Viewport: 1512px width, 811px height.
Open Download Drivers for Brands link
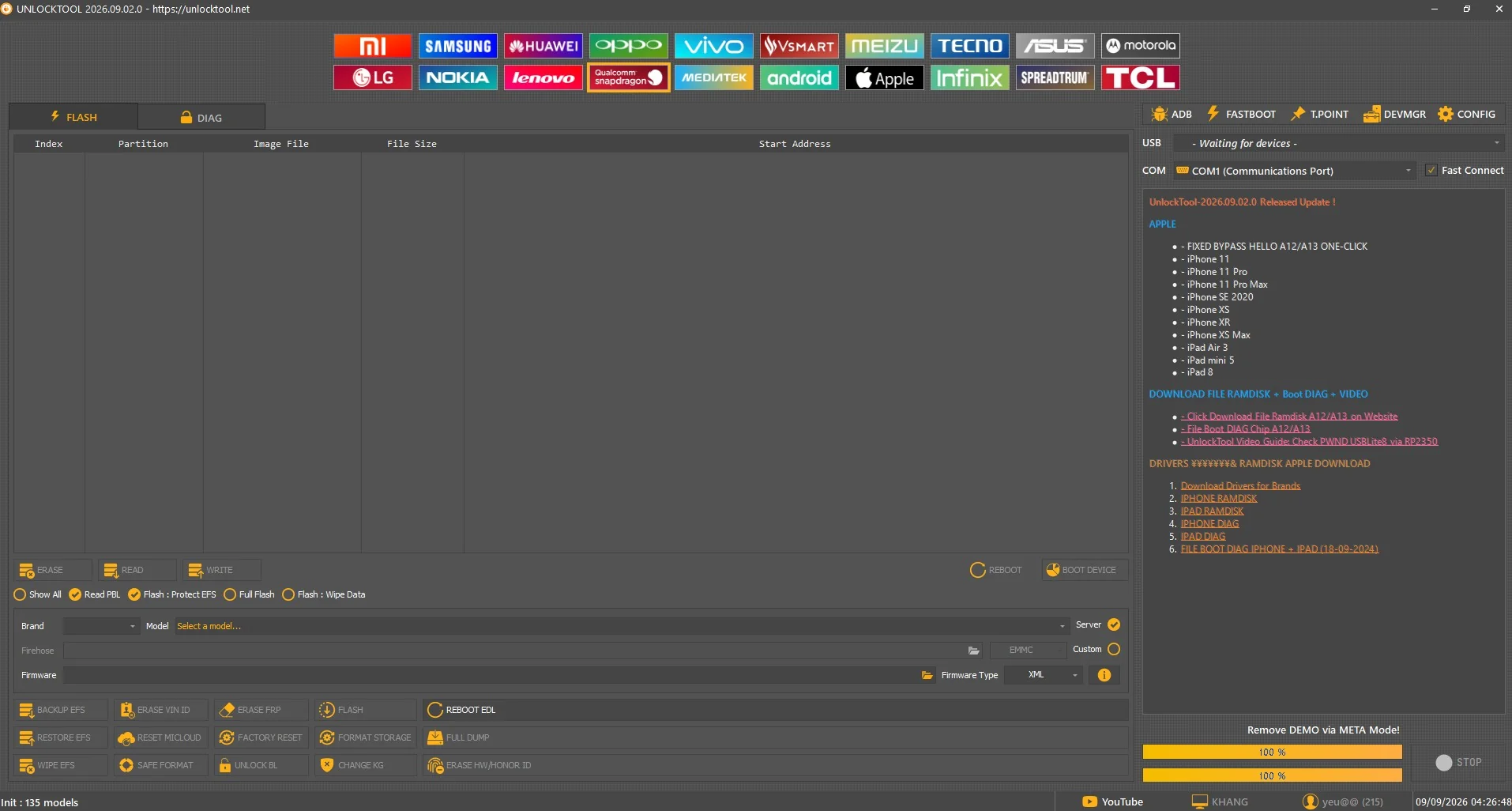coord(1240,485)
